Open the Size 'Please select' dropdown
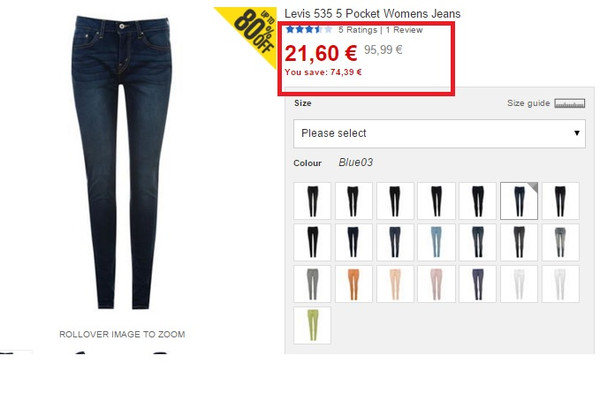The height and width of the screenshot is (401, 600). point(439,134)
